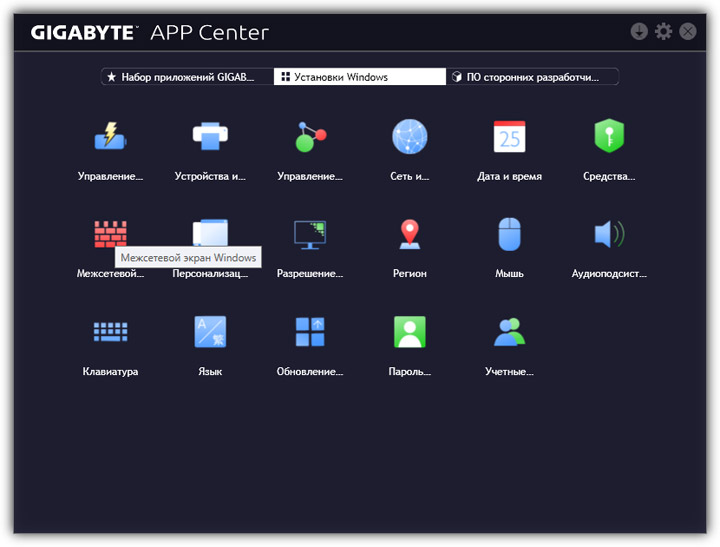The width and height of the screenshot is (720, 547).
Task: Open Аудиоподсистема speaker icon
Action: [609, 234]
